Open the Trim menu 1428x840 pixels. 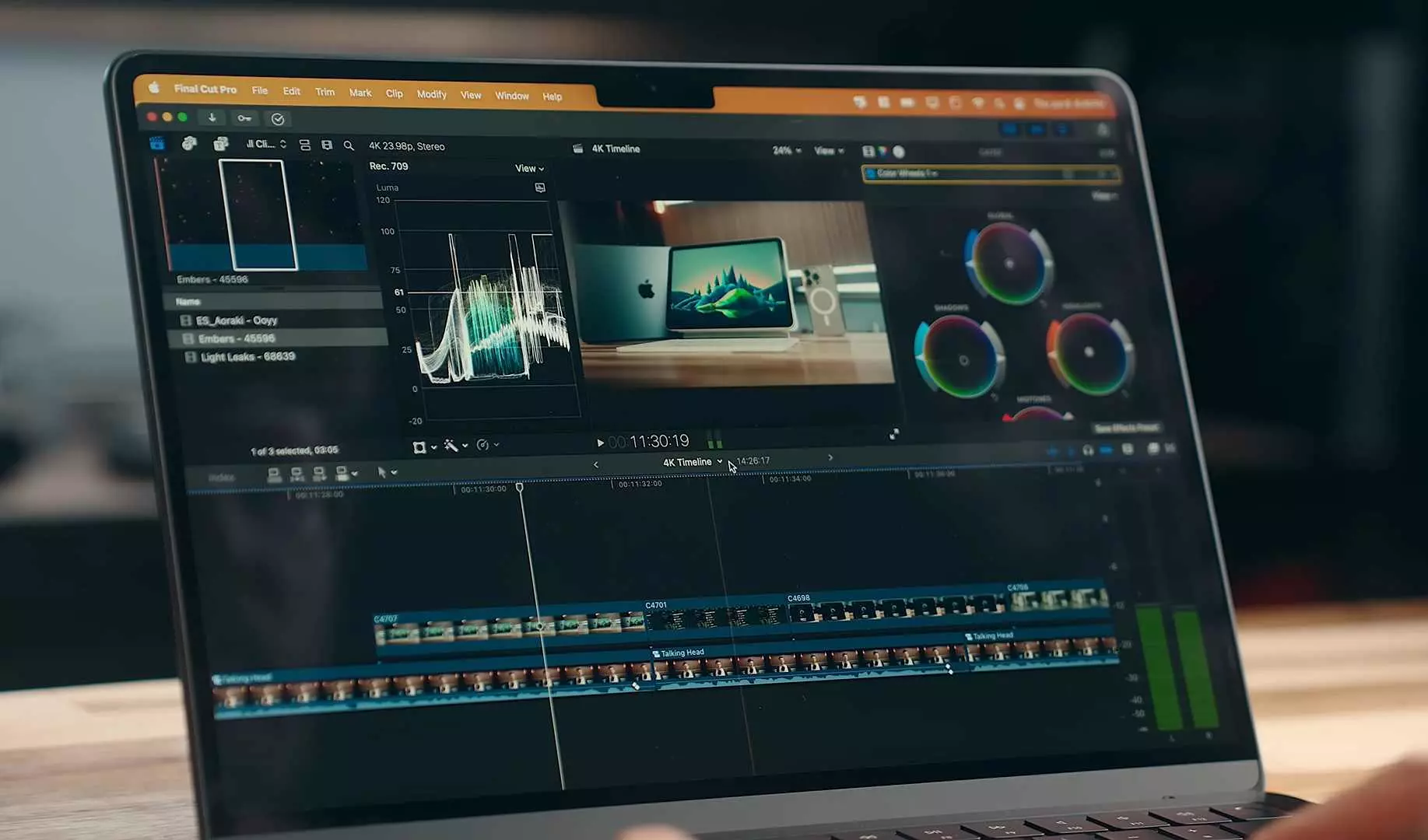pyautogui.click(x=325, y=92)
